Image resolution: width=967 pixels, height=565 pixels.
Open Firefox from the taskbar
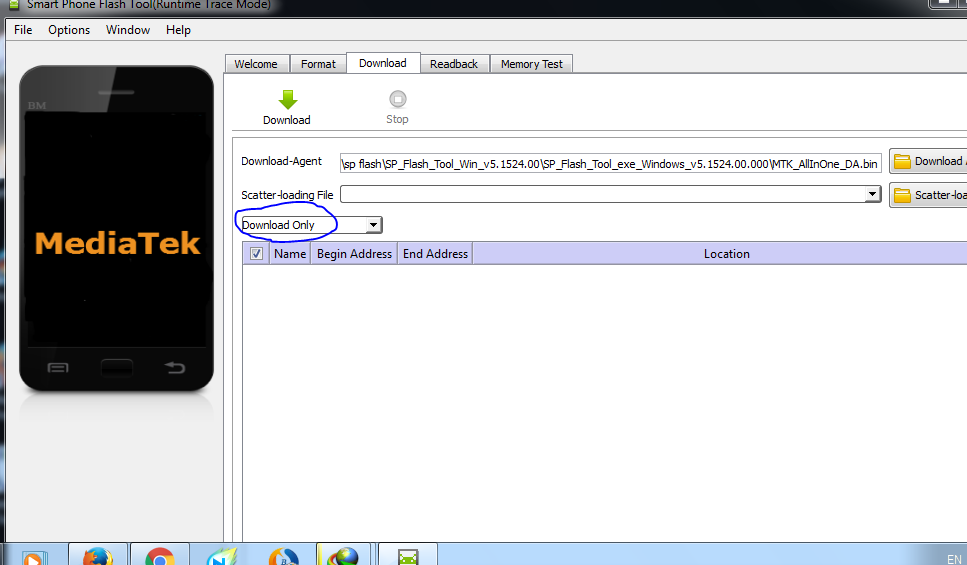pyautogui.click(x=98, y=555)
